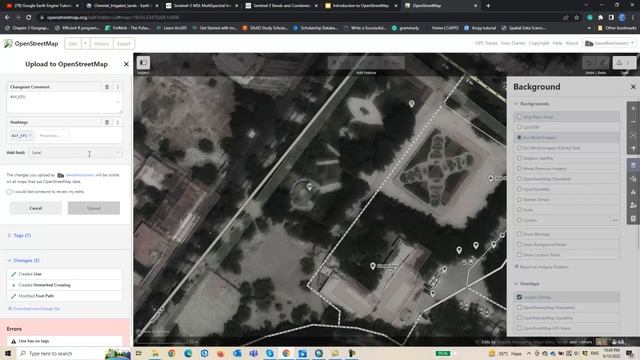Viewport: 640px width, 360px height.
Task: Enable Show Background Panel checkbox
Action: point(519,244)
